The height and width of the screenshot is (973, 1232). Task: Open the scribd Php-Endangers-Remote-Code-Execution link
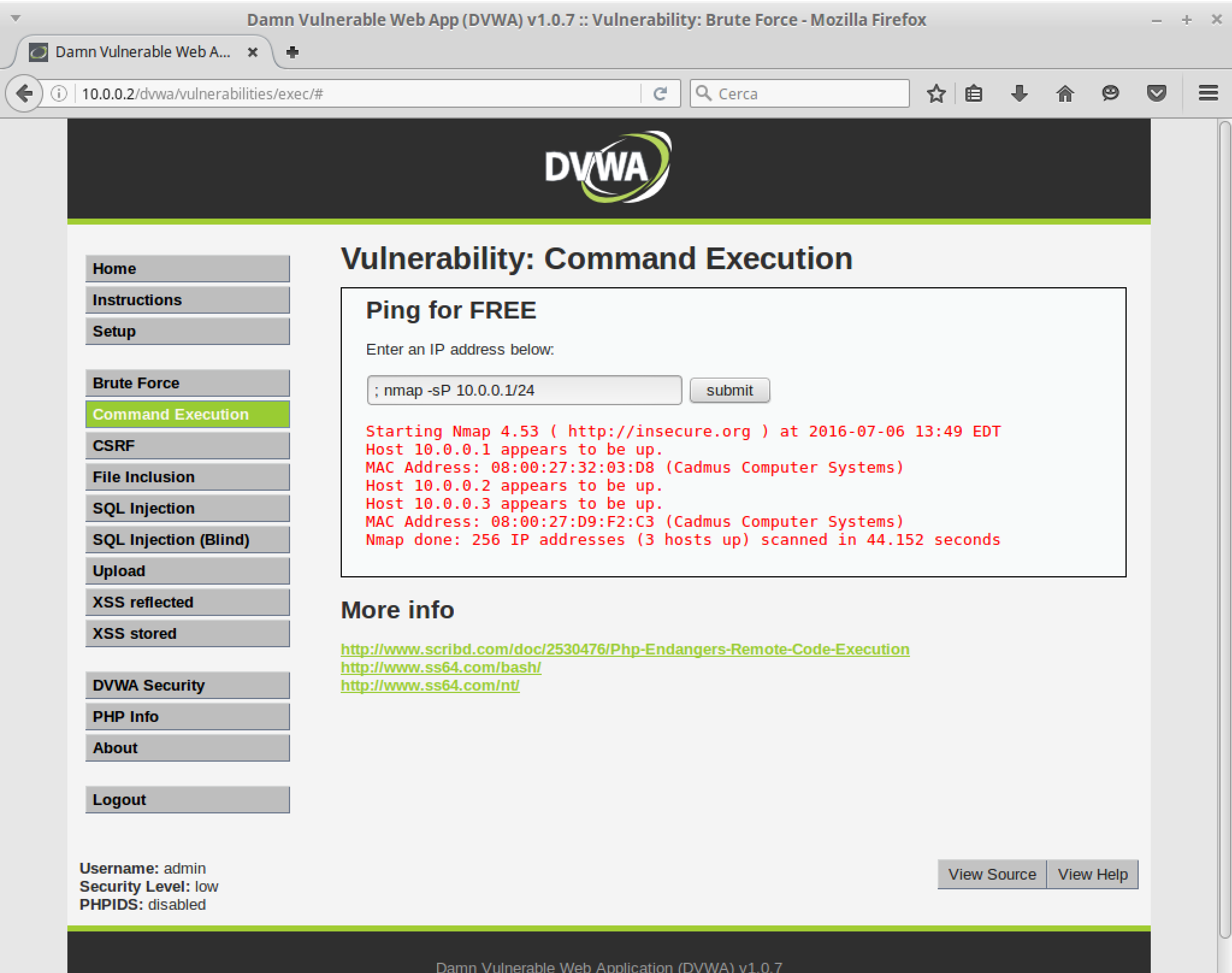coord(625,649)
